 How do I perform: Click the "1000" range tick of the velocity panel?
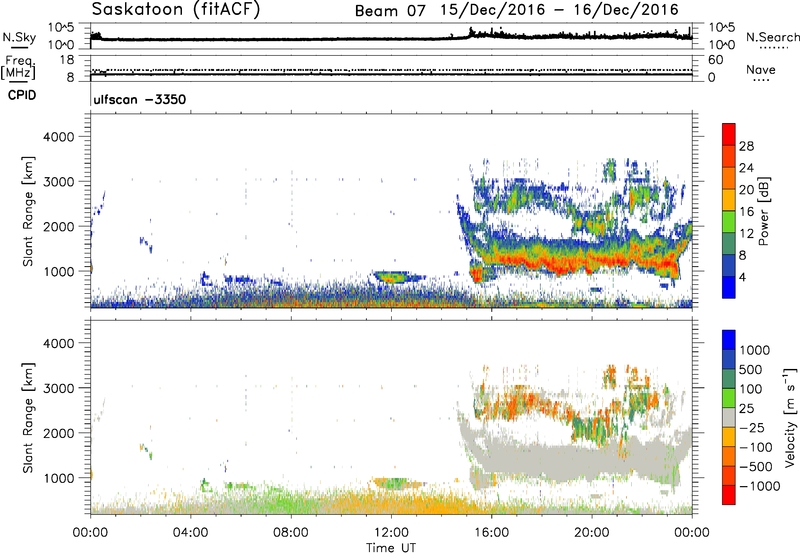(58, 478)
